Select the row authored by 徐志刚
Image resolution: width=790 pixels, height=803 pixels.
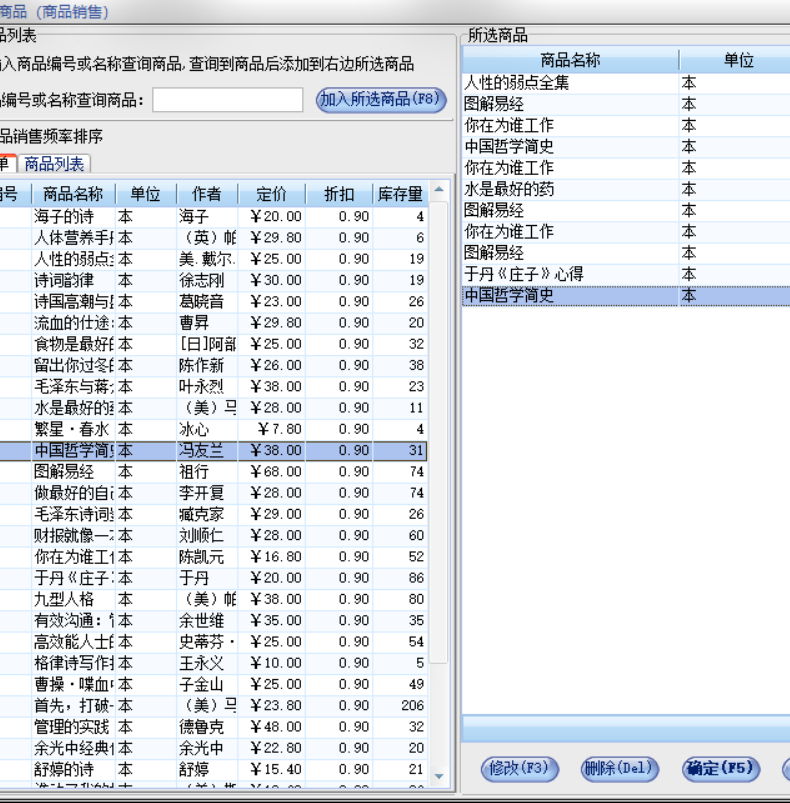tap(213, 280)
